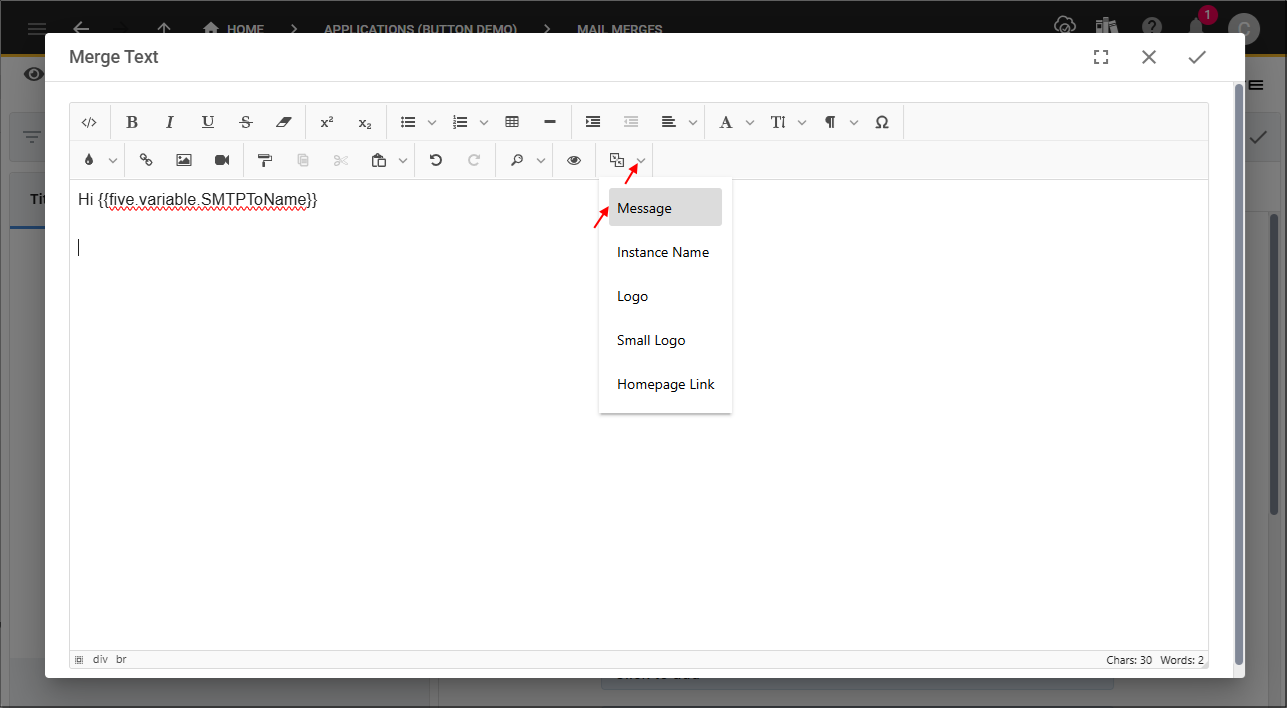Toggle preview eye icon
This screenshot has width=1287, height=708.
574,160
